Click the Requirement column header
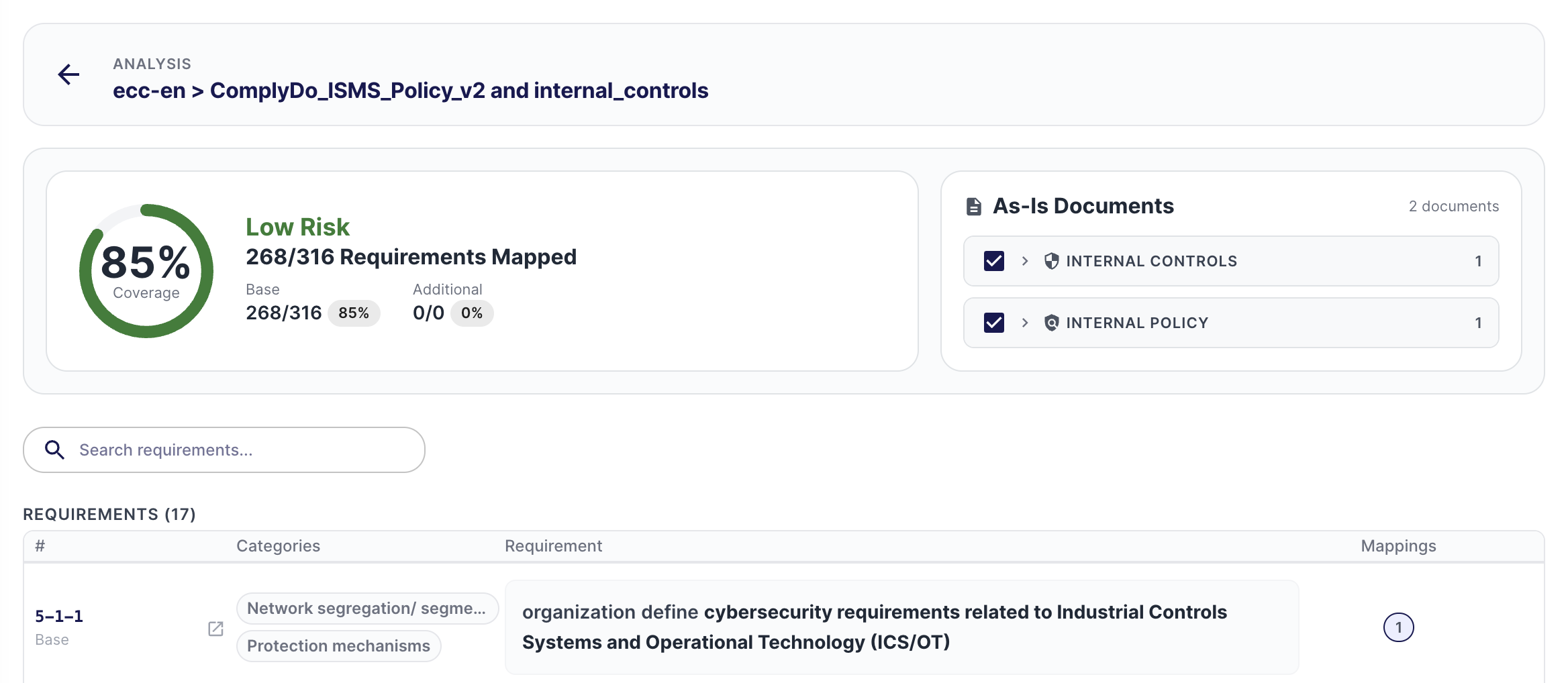The width and height of the screenshot is (1568, 683). click(553, 545)
